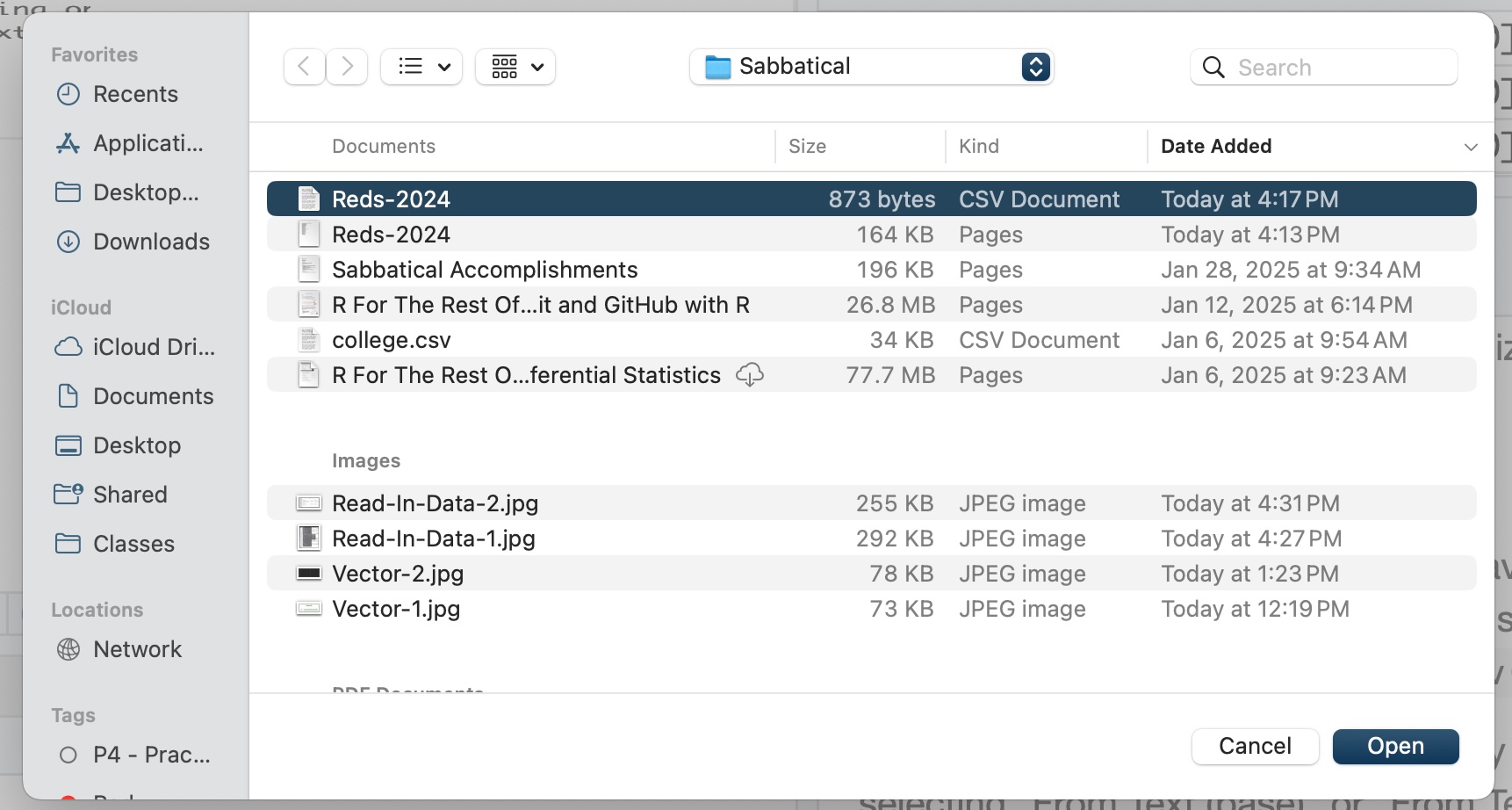Image resolution: width=1512 pixels, height=810 pixels.
Task: Sort by the Date Added column
Action: point(1216,147)
